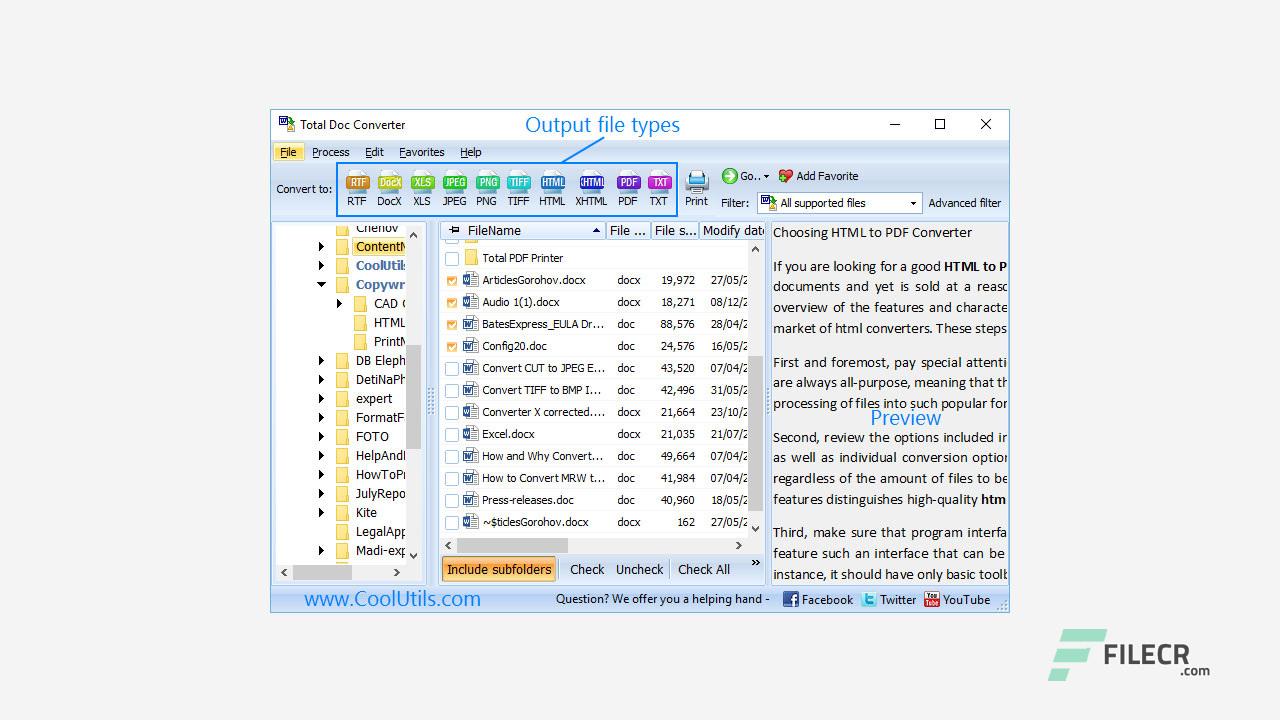The height and width of the screenshot is (720, 1280).
Task: Choose the DocX conversion icon
Action: click(390, 183)
